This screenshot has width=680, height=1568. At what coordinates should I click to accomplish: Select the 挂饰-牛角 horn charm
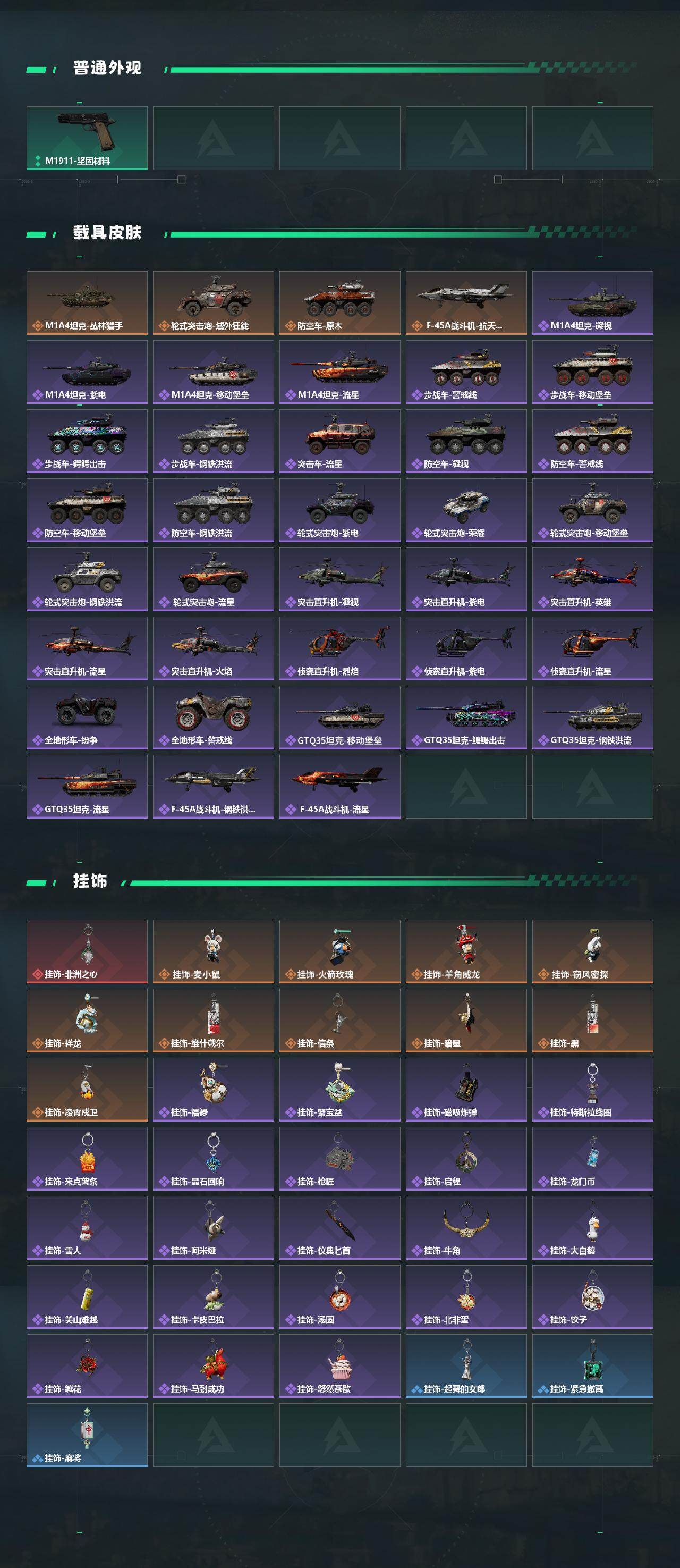pos(466,1227)
